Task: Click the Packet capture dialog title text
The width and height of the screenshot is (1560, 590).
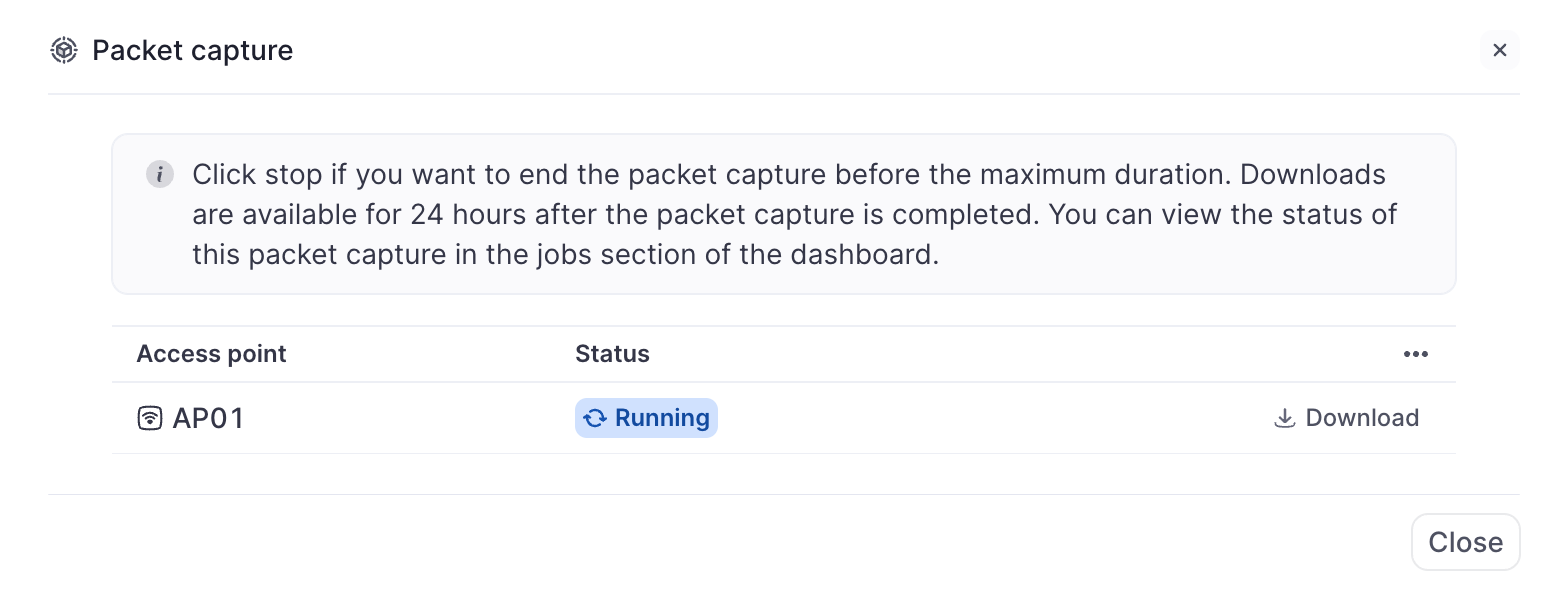Action: [193, 50]
